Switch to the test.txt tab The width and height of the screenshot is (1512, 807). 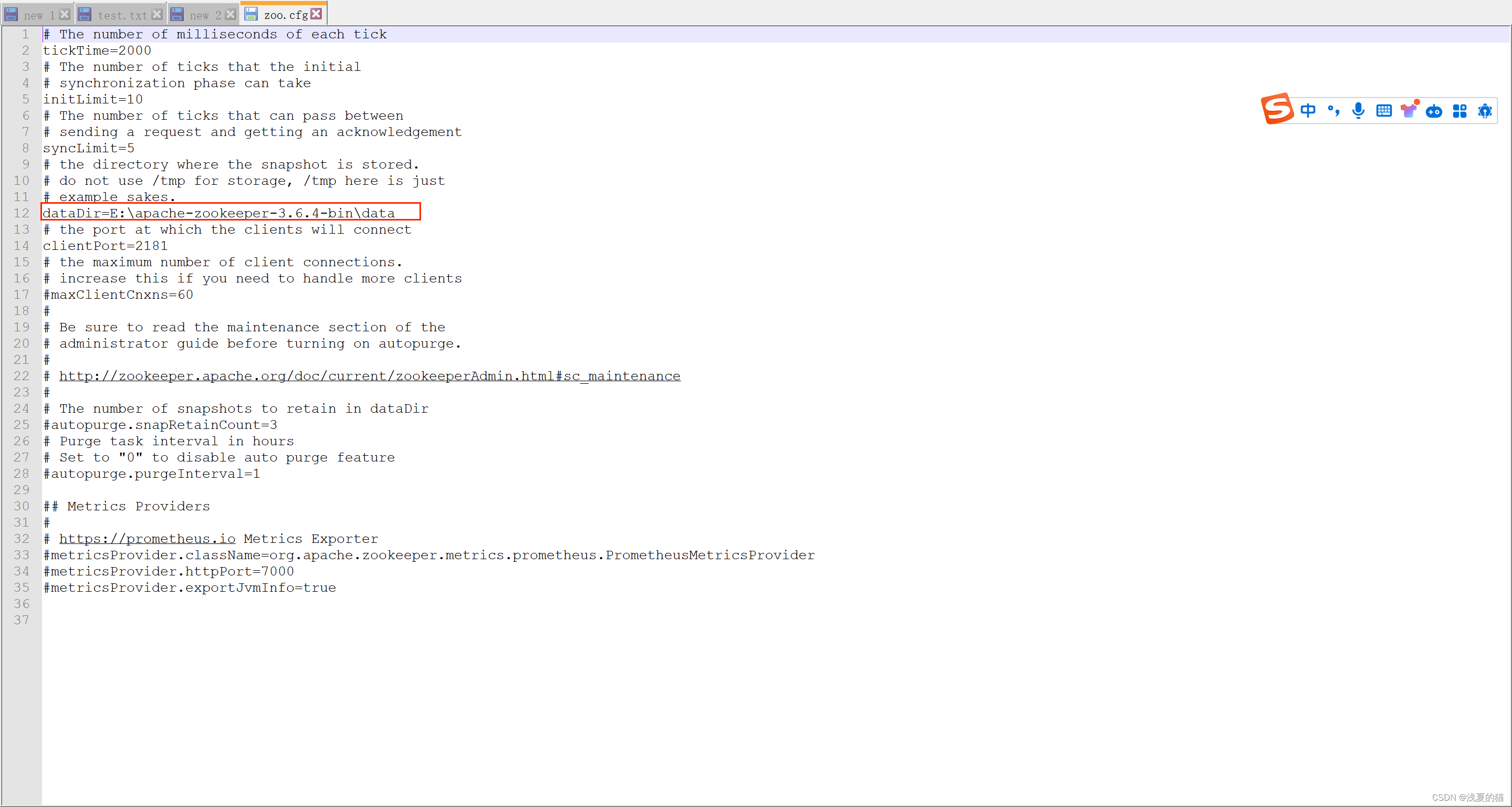click(x=122, y=15)
